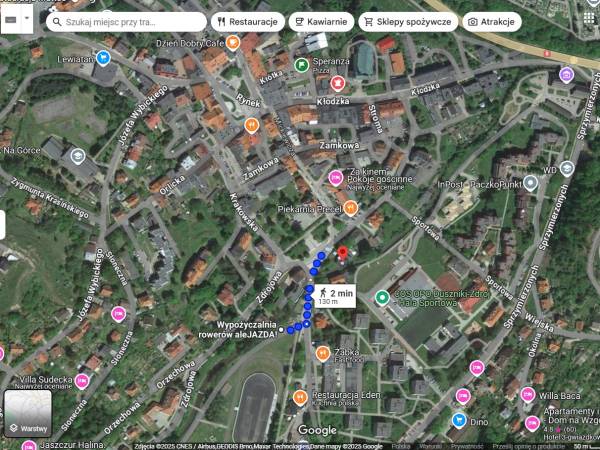
Task: Click the Dzień Dobry Cafe marker
Action: 232,42
